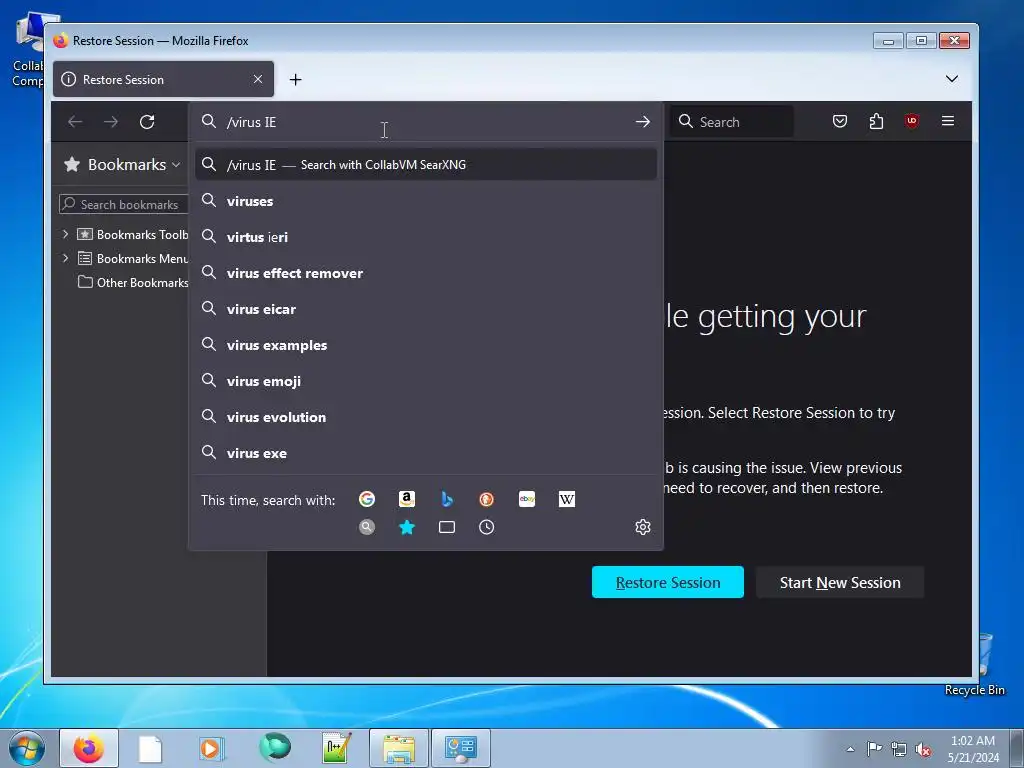Expand the Bookmarks Toolbar folder
The image size is (1024, 768).
coord(65,234)
